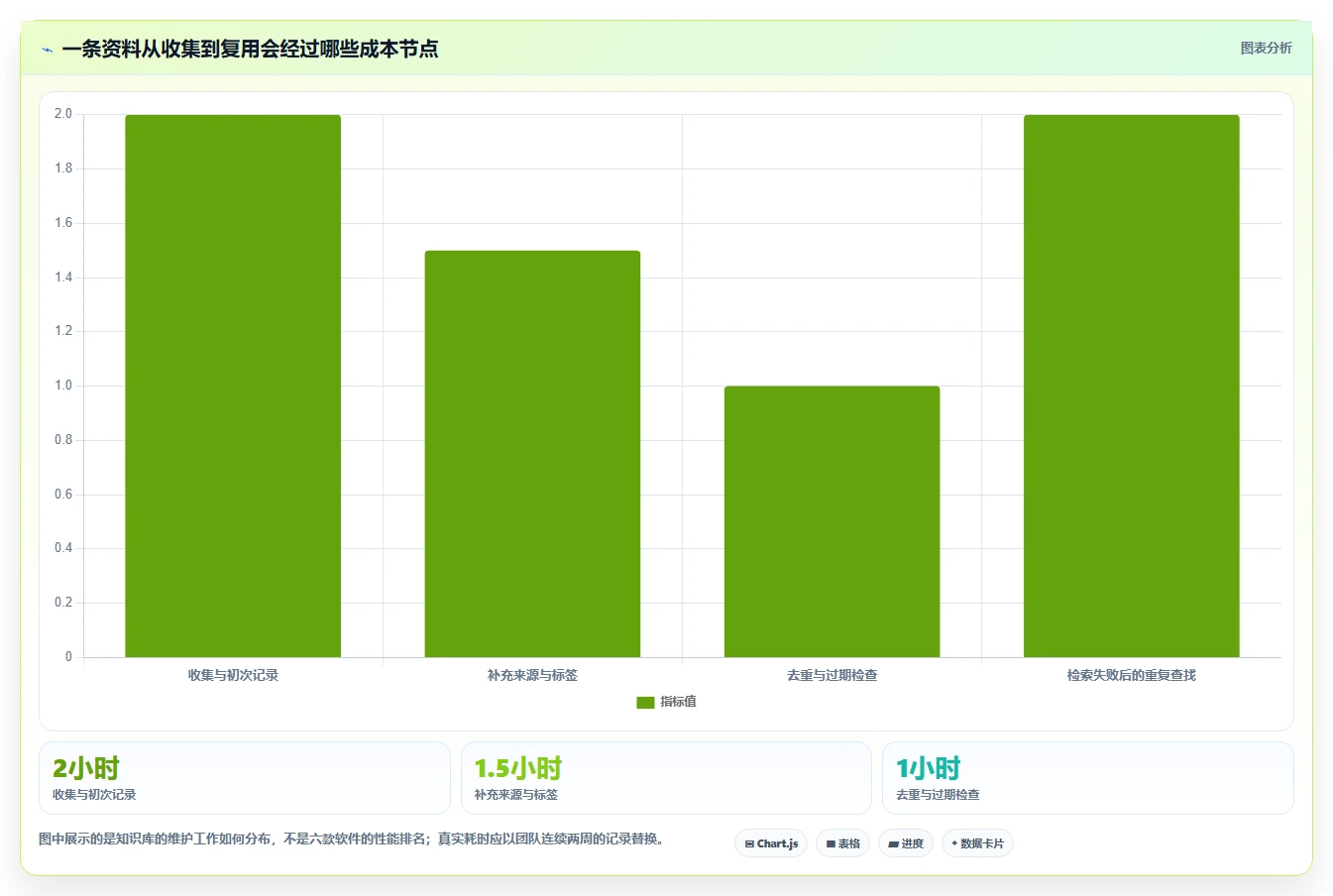Click the 收集与初次记录 bar in the chart
1333x896 pixels.
233,386
